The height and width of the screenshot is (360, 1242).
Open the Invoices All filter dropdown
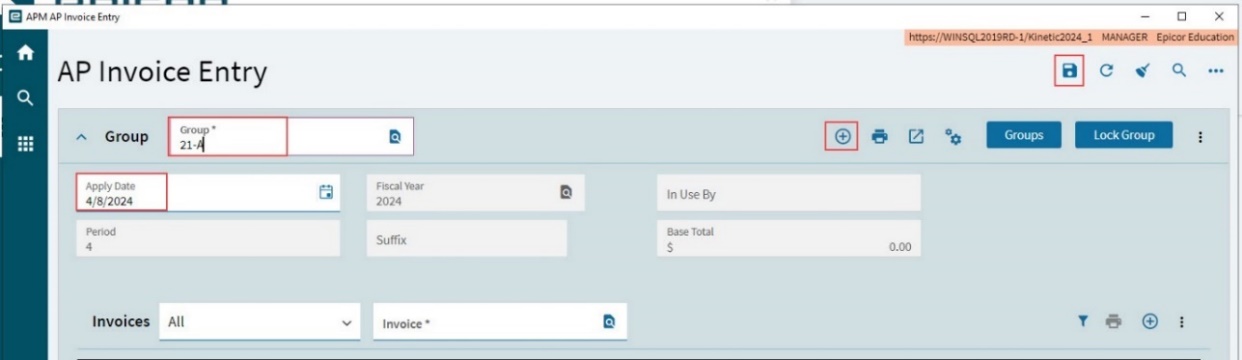coord(259,322)
